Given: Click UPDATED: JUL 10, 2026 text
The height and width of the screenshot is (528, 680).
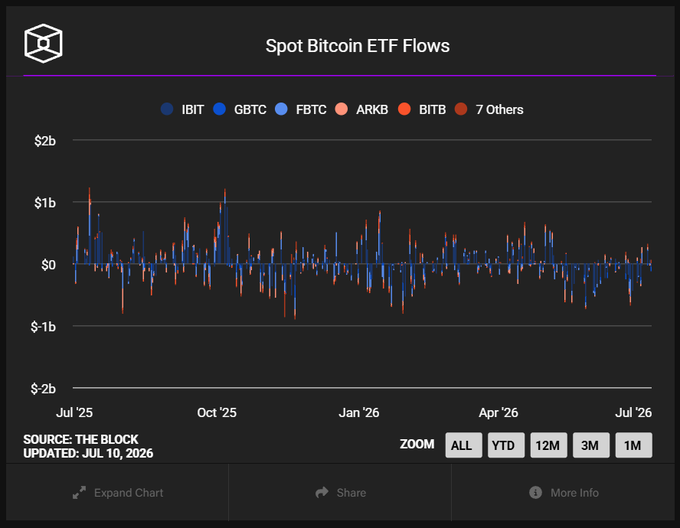Looking at the screenshot, I should point(88,453).
